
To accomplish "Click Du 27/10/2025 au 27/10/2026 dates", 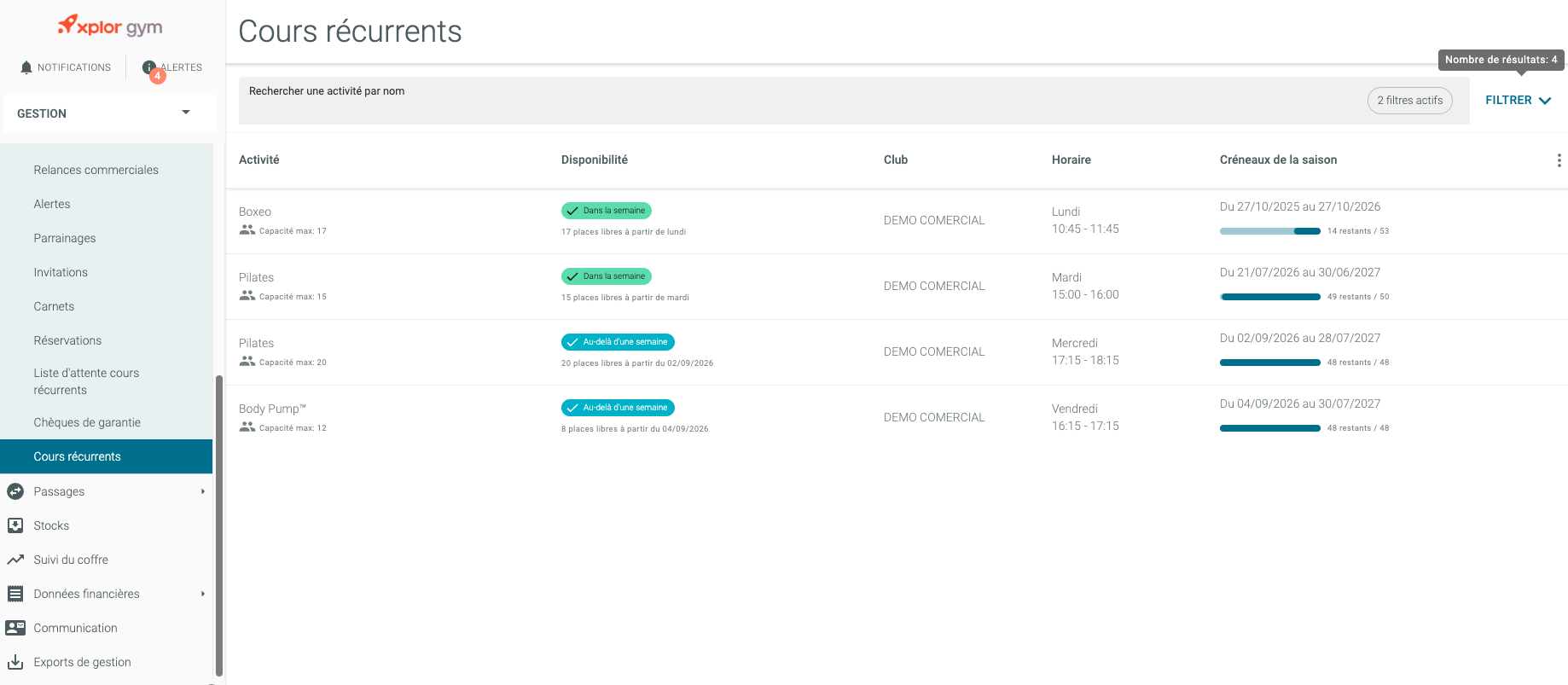I will coord(1300,206).
